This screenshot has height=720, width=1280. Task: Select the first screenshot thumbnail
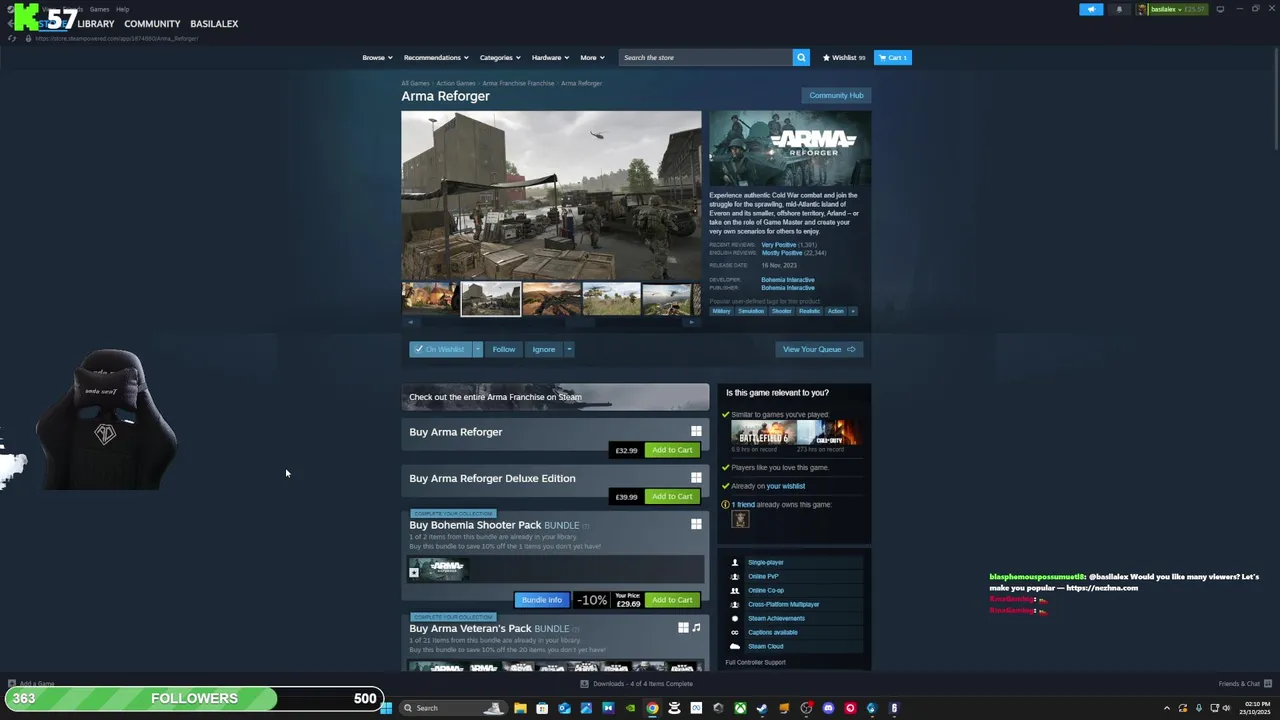pyautogui.click(x=430, y=299)
